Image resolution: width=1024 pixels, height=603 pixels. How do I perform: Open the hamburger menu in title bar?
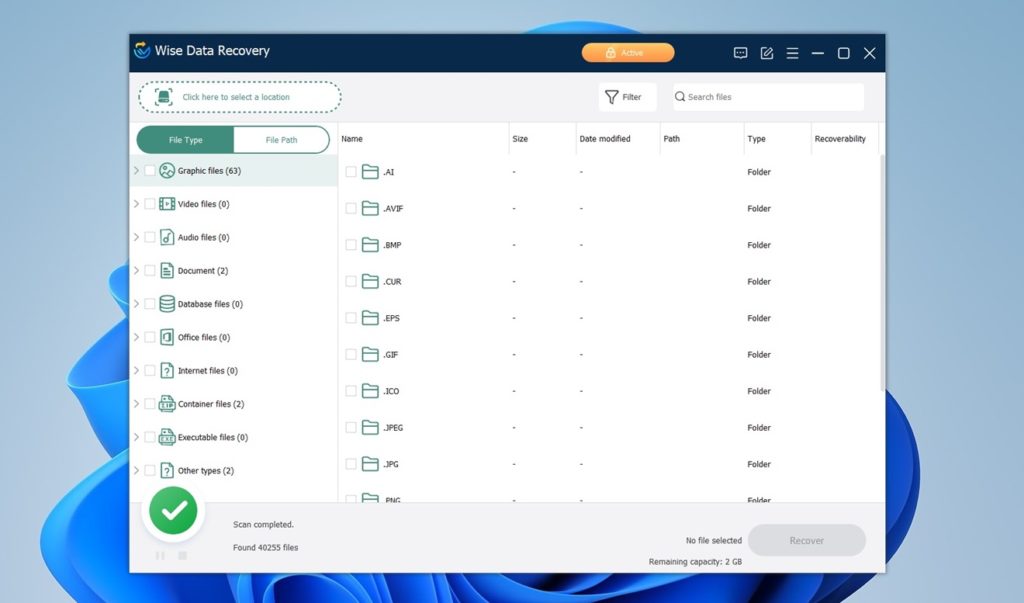click(792, 53)
